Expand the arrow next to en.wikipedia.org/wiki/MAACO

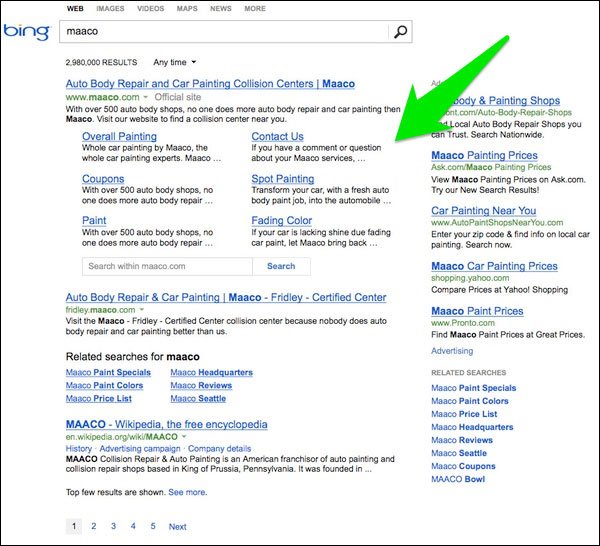[x=184, y=437]
